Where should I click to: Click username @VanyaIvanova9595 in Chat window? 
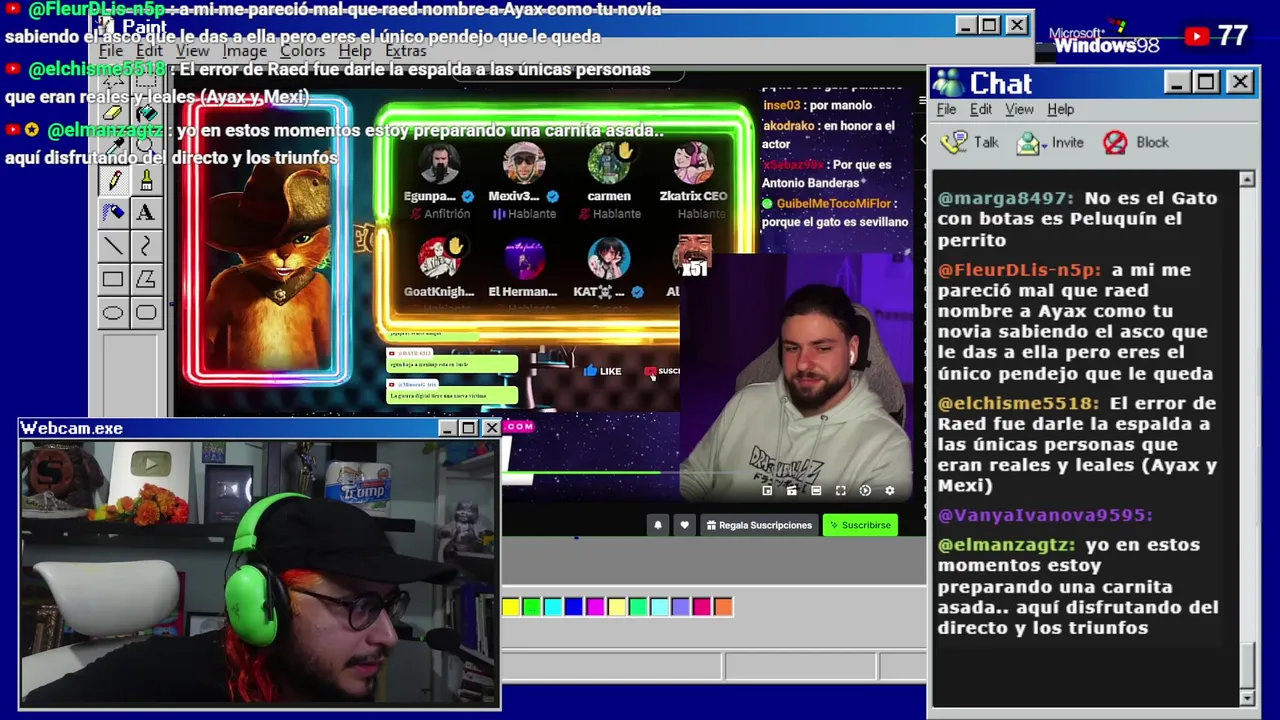coord(1045,515)
